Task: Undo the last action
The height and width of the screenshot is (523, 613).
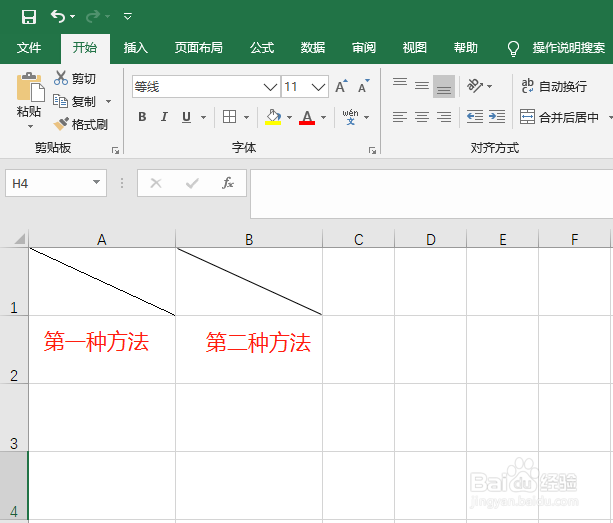Action: 58,16
